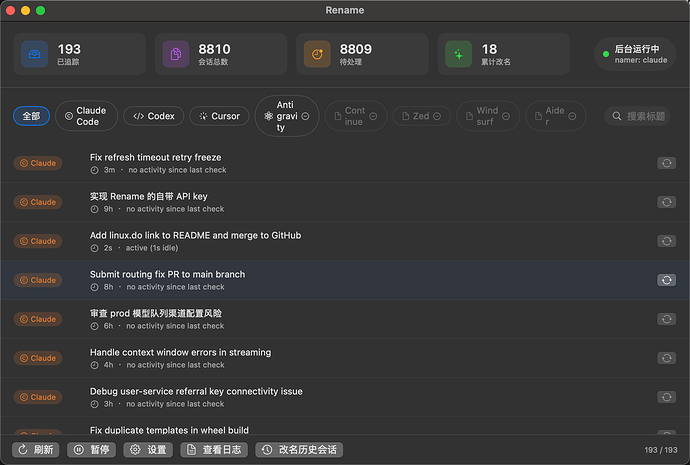This screenshot has height=465, width=690.
Task: Toggle the Aider filter minus icon
Action: [572, 116]
